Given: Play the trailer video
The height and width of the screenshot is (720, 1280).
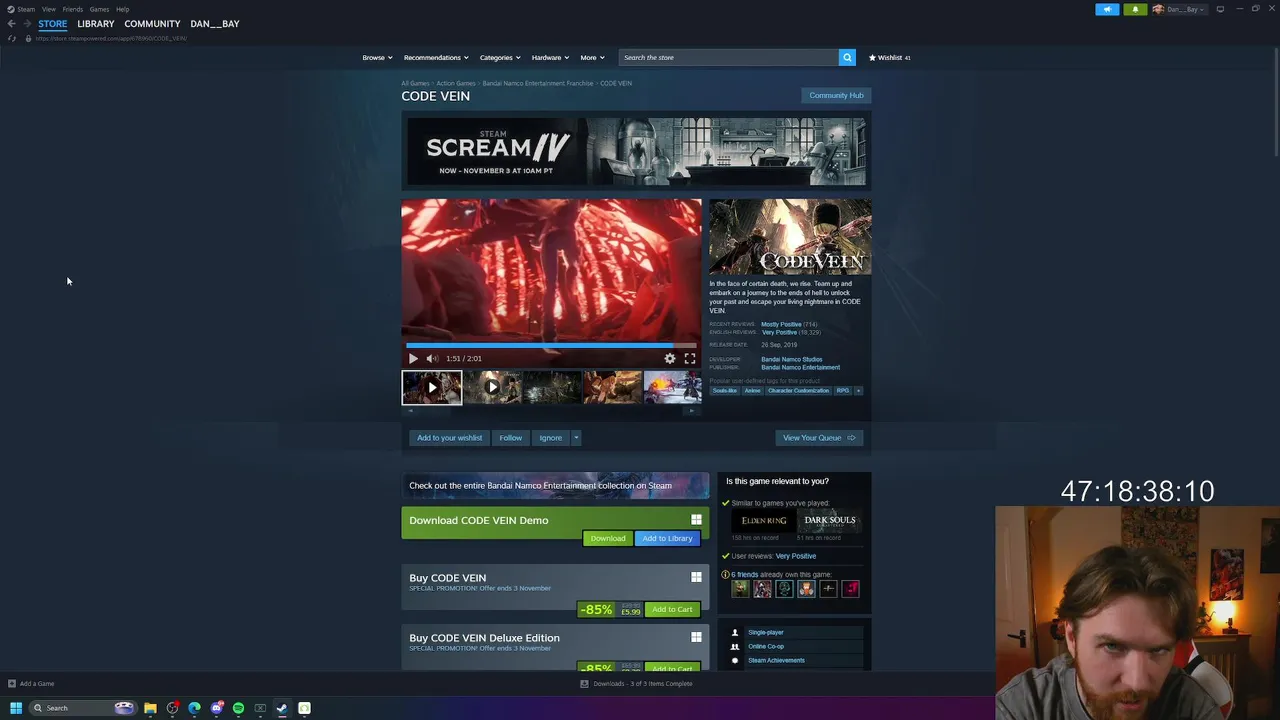Looking at the screenshot, I should point(413,358).
